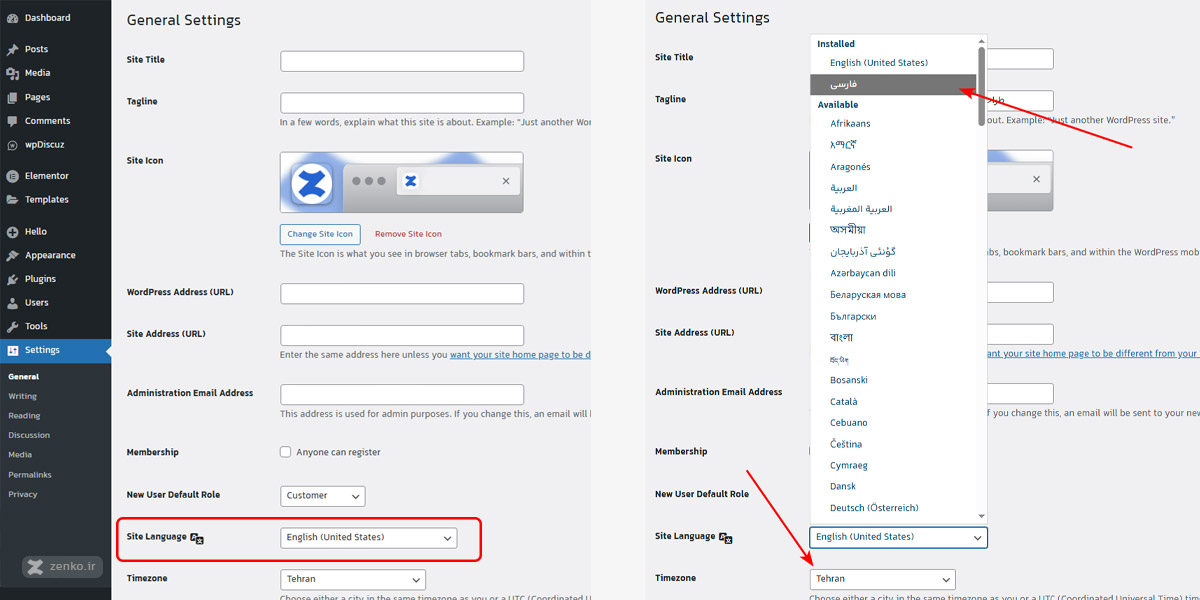Click the Change Site Icon button
1200x600 pixels.
coord(320,234)
